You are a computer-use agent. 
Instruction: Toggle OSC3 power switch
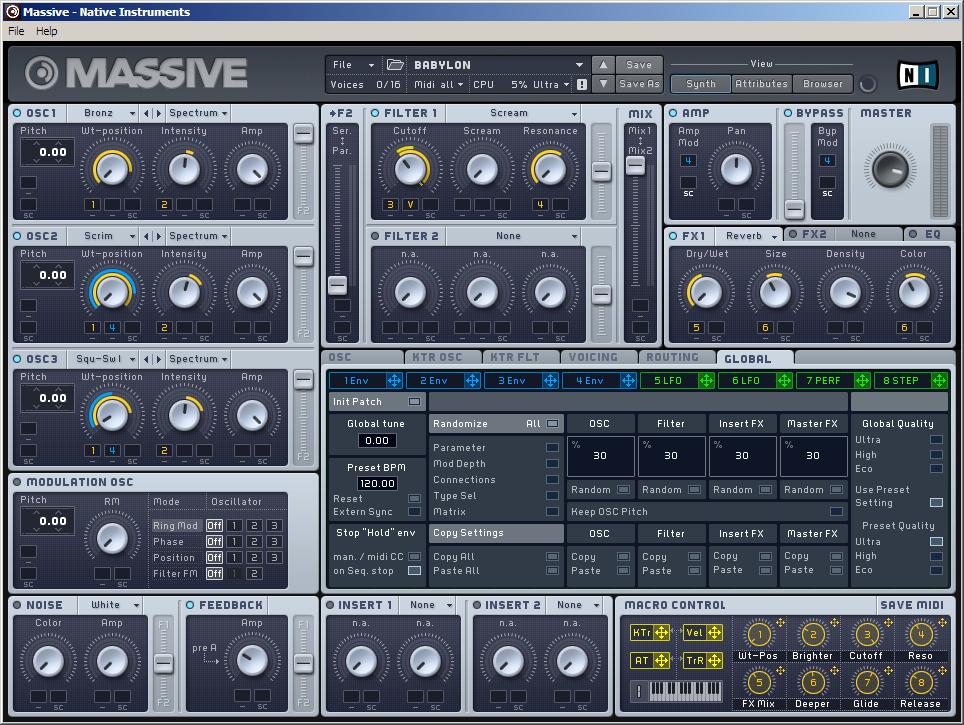17,359
